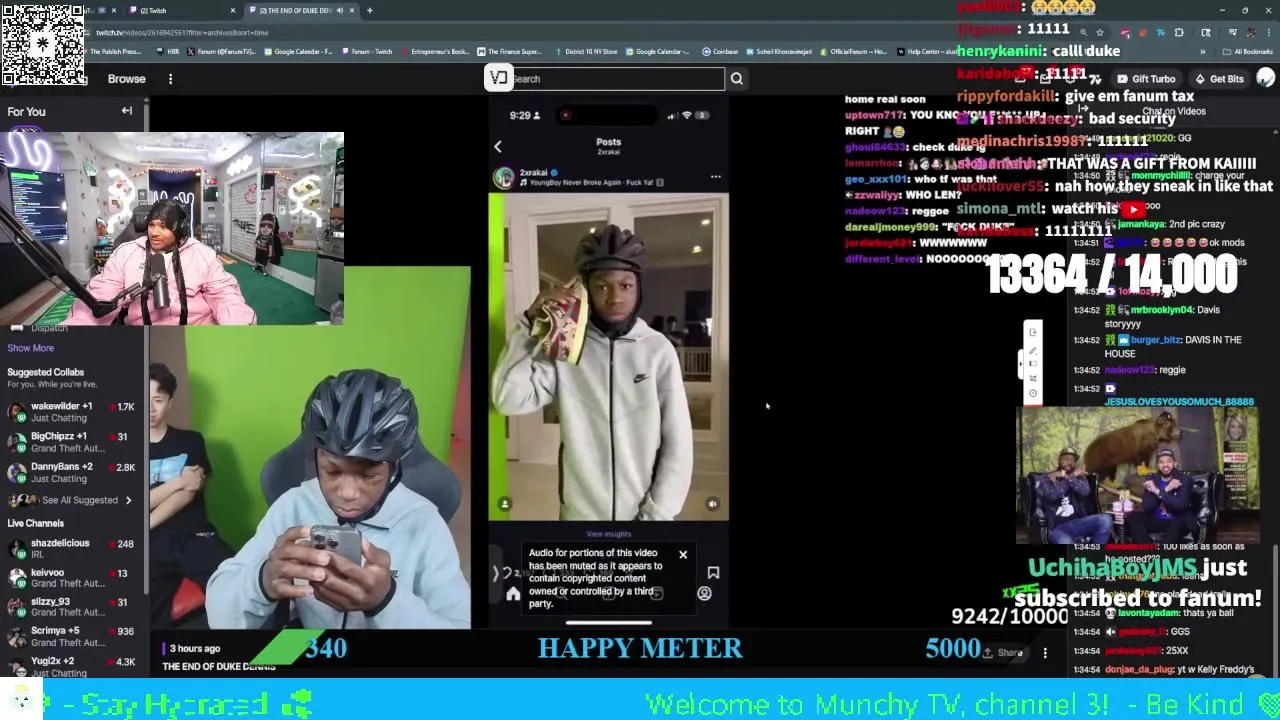
Task: Tap the tagged people icon on post
Action: point(504,504)
